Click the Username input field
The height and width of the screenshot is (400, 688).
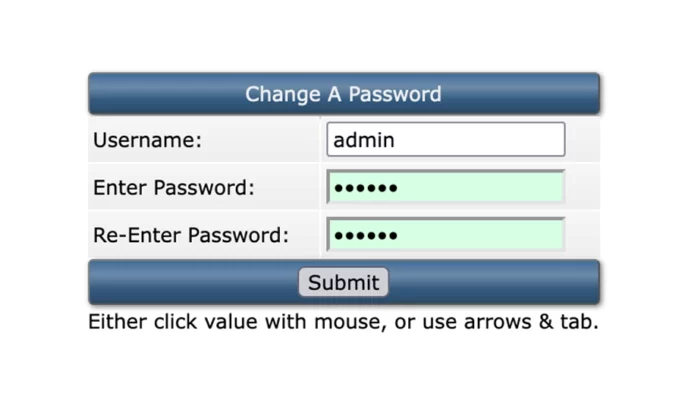[445, 140]
